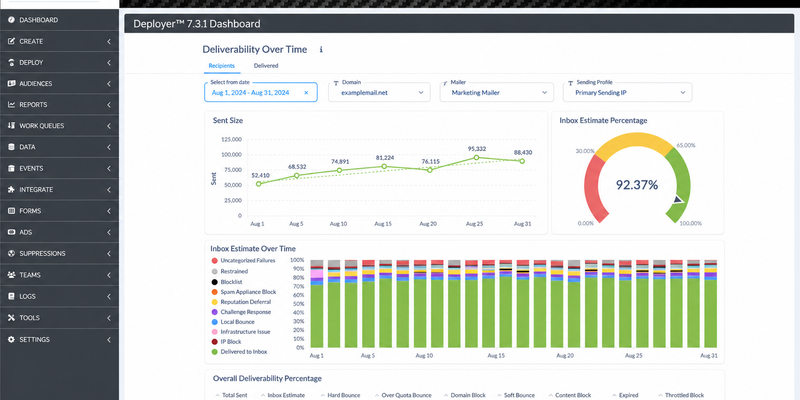Sort by the Hard Bounce column header
This screenshot has height=400, width=800.
[340, 395]
